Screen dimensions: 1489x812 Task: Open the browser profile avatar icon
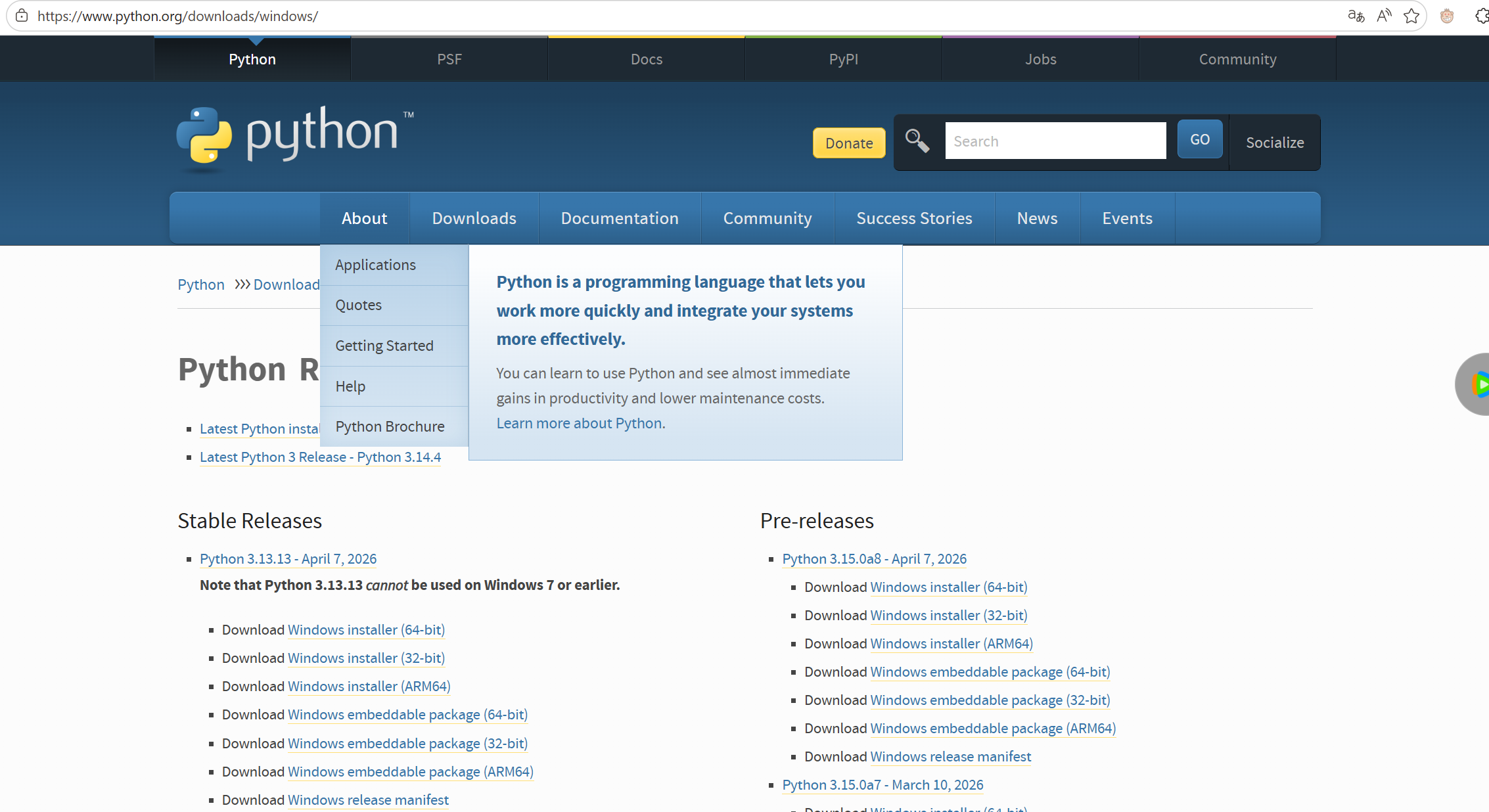tap(1447, 16)
